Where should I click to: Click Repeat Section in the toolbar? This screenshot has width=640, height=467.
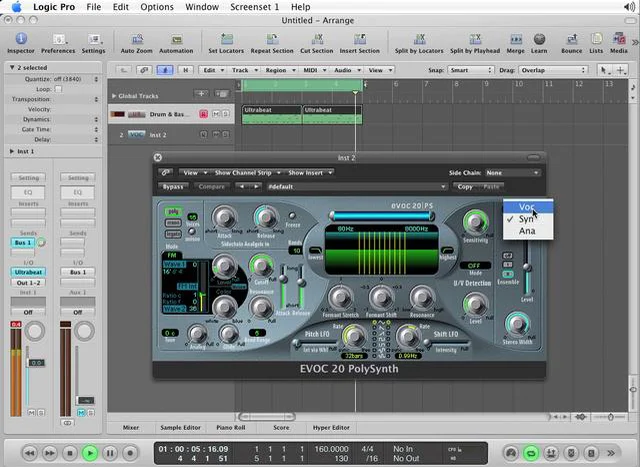click(272, 43)
